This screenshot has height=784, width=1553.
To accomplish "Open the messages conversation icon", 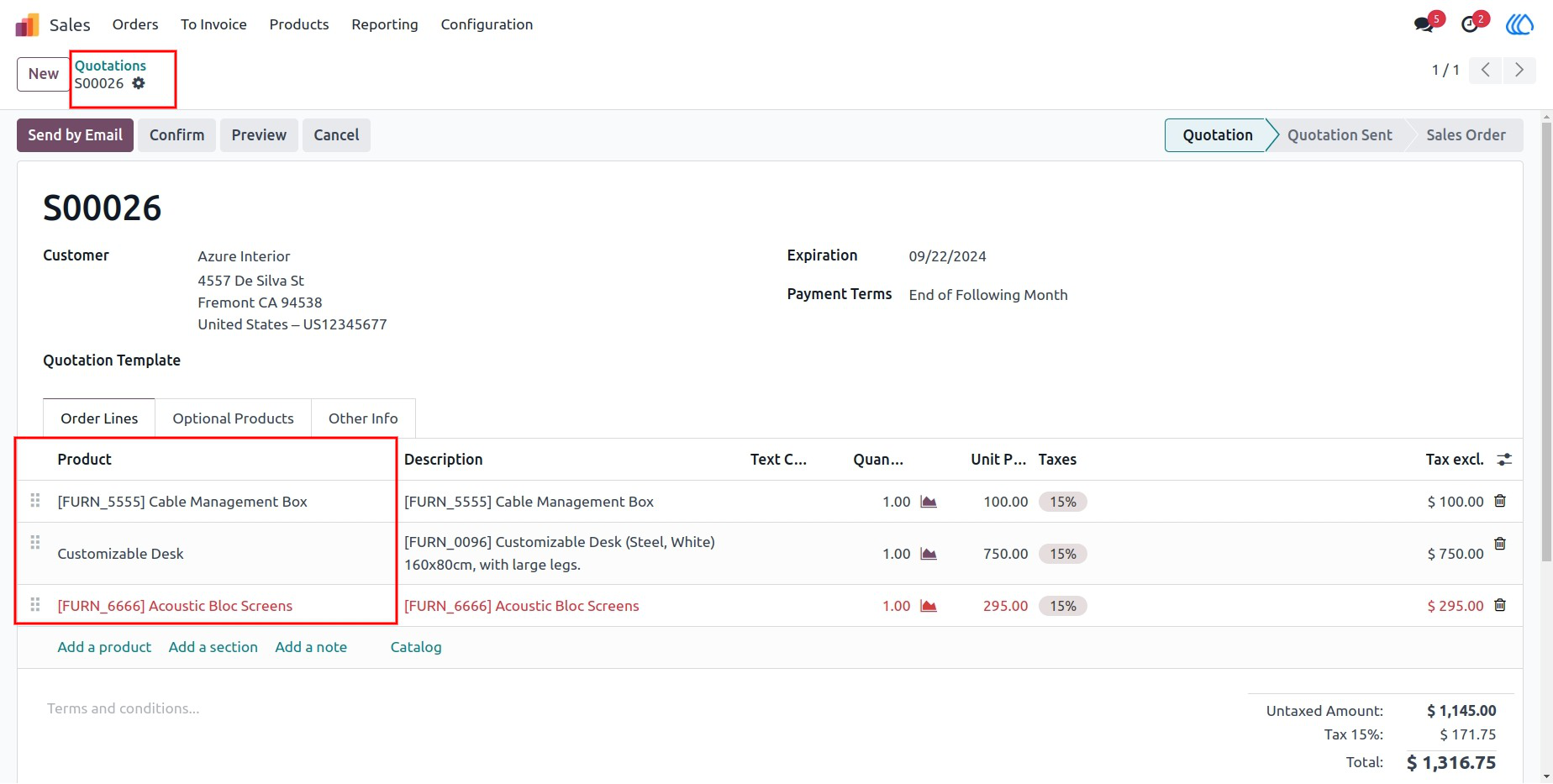I will [1424, 24].
